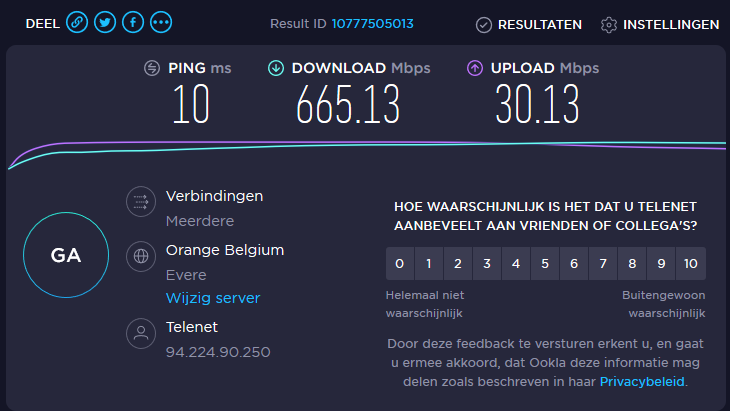Click the ping icon
This screenshot has height=411, width=730.
pyautogui.click(x=152, y=68)
